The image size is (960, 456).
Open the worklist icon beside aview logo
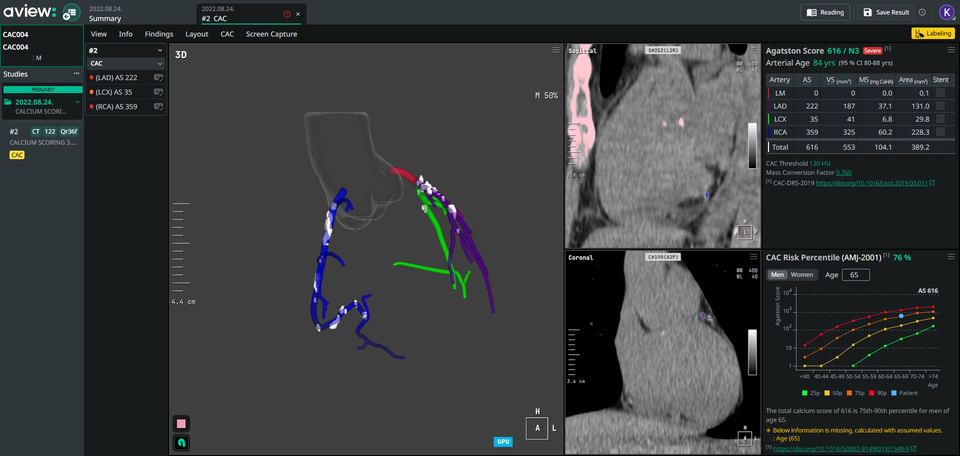(71, 12)
